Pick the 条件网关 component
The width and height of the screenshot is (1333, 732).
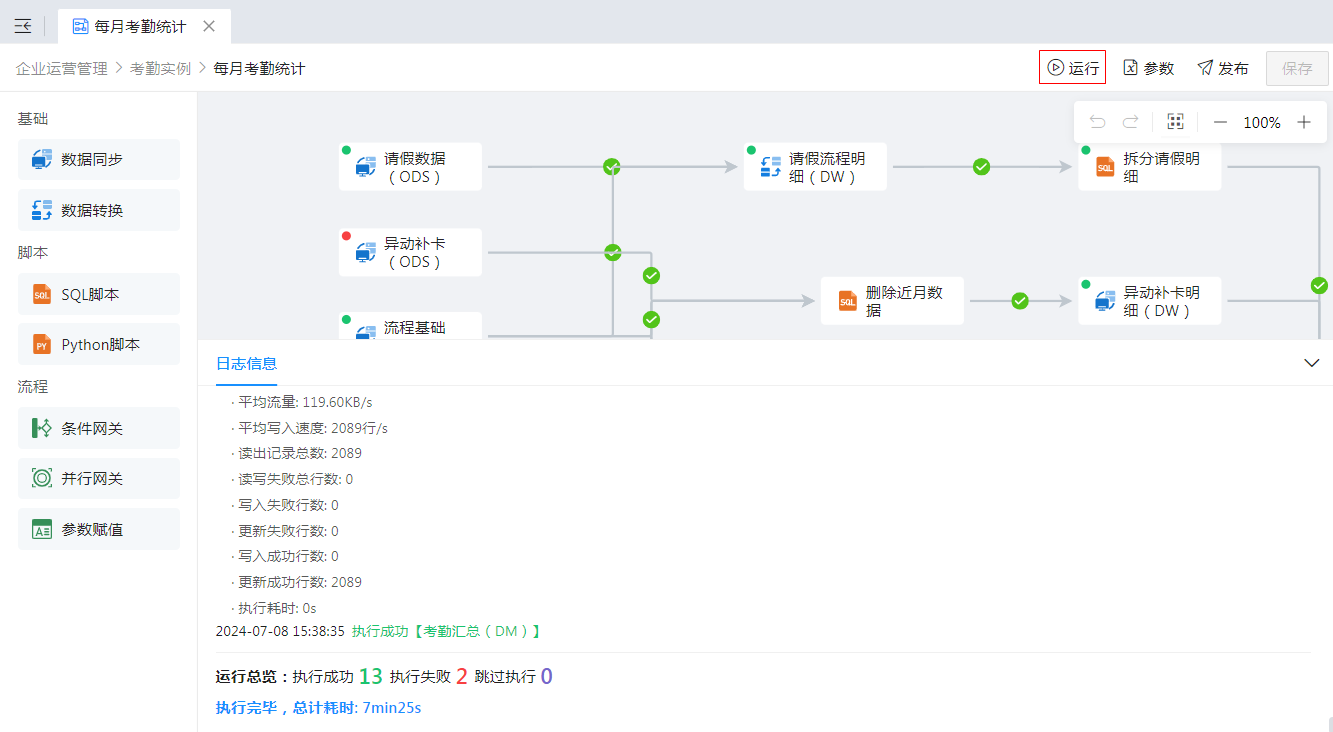click(99, 428)
